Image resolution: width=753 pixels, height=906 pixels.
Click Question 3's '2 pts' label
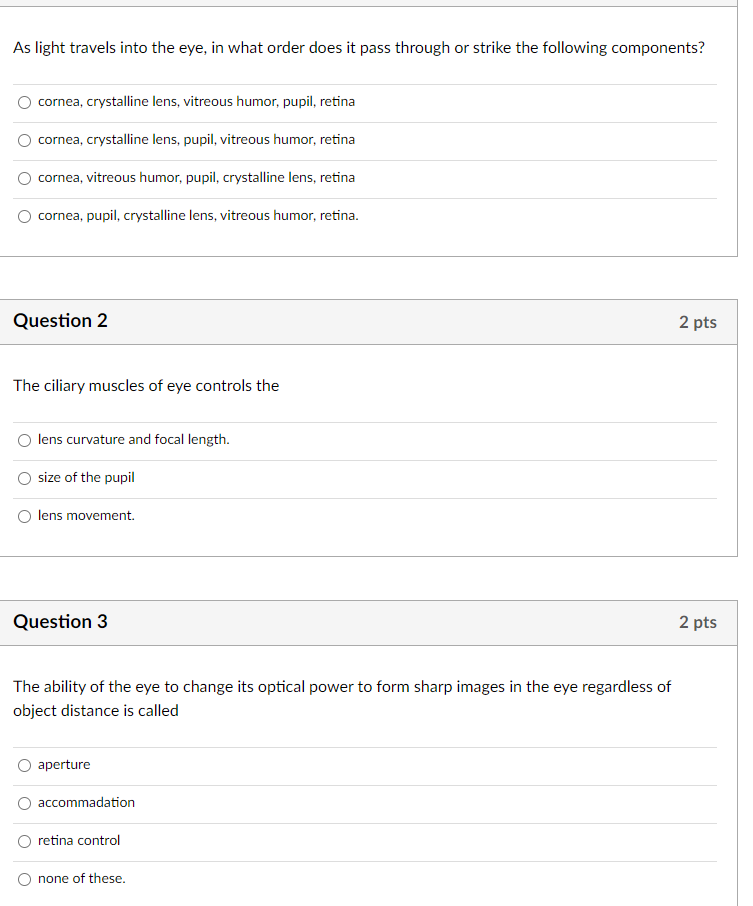point(698,622)
